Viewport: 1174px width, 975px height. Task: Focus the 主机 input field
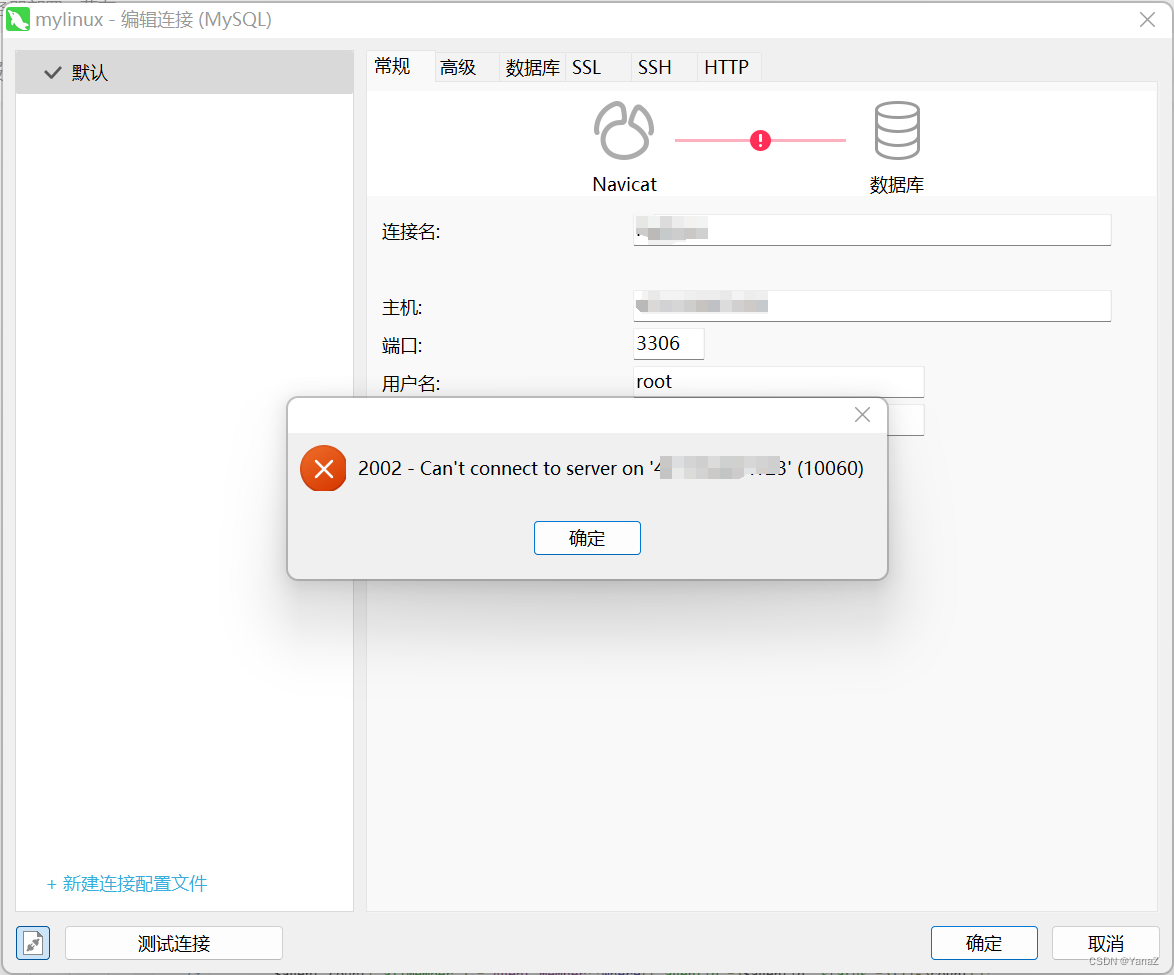tap(872, 306)
